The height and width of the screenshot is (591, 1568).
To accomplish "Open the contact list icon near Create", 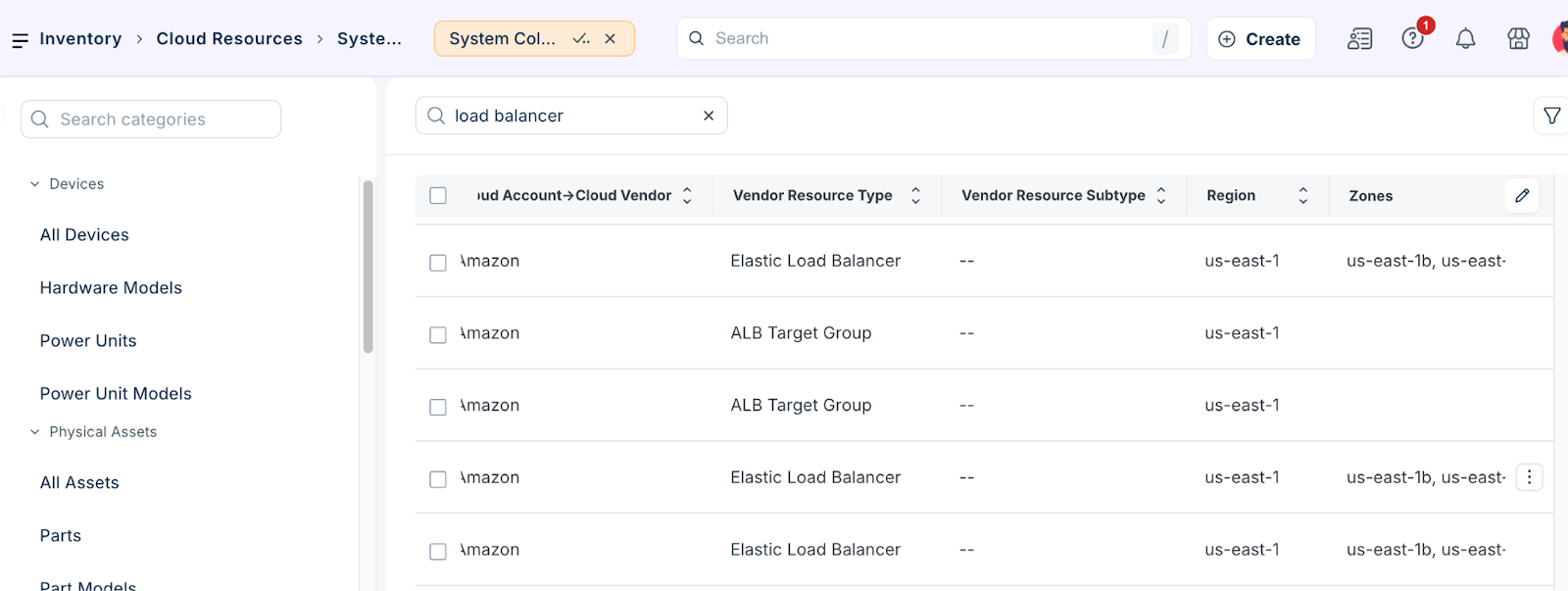I will (1359, 39).
